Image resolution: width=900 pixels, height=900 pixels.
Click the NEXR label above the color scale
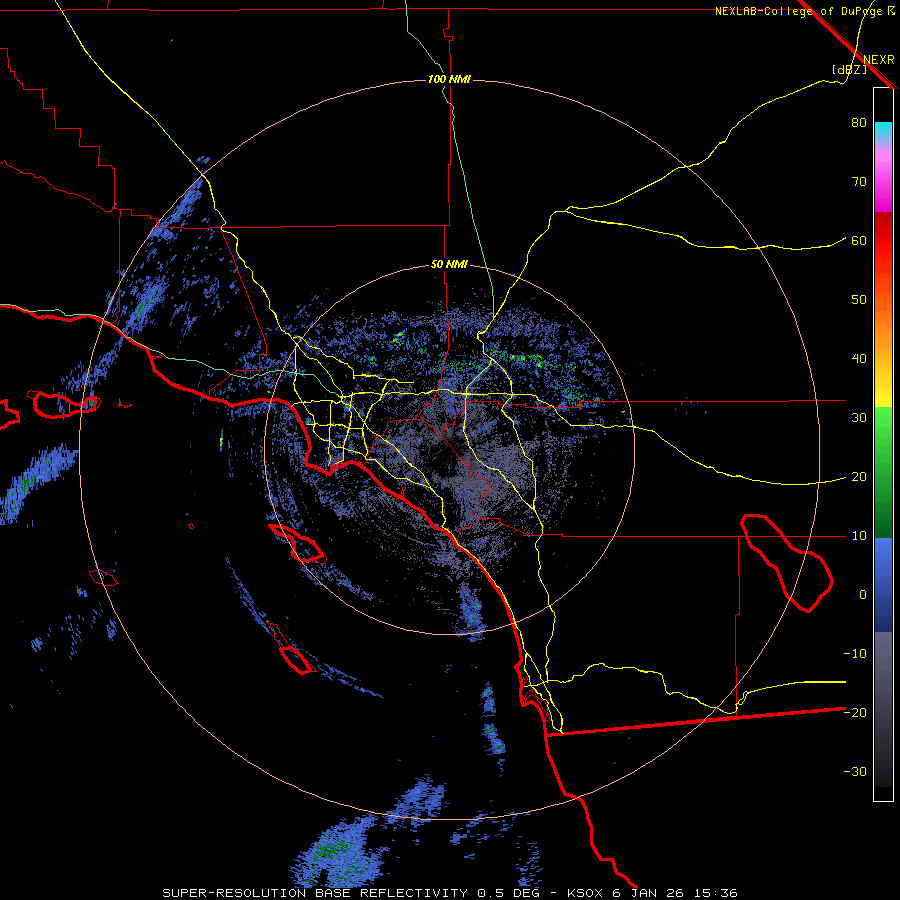coord(879,60)
